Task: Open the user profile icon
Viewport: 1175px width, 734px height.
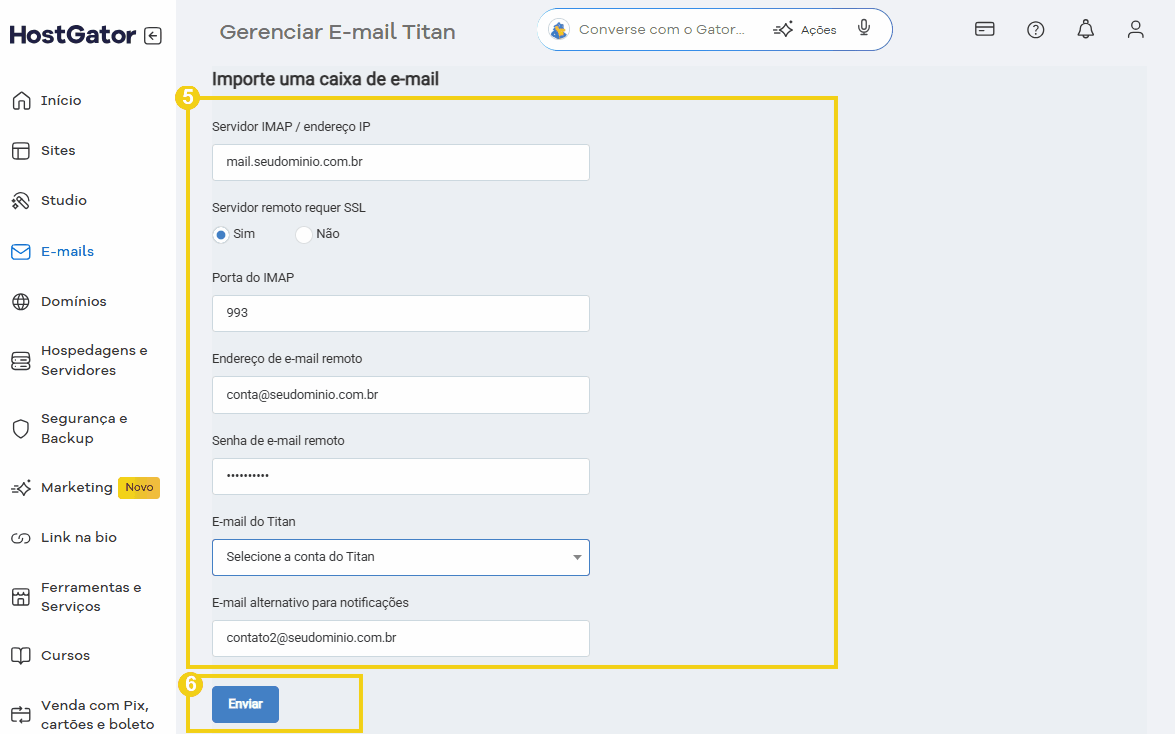Action: (x=1136, y=29)
